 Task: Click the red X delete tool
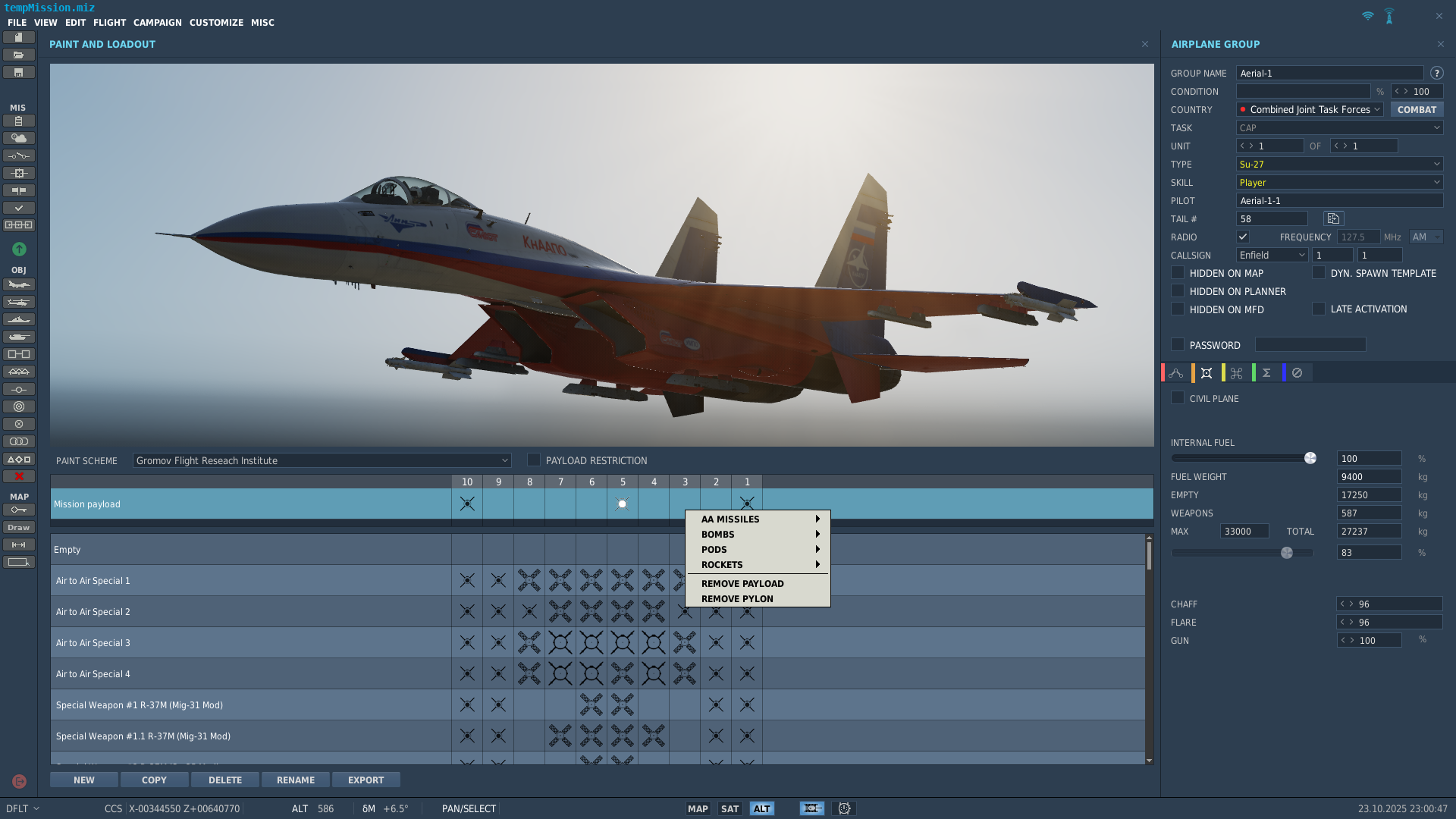[x=19, y=476]
